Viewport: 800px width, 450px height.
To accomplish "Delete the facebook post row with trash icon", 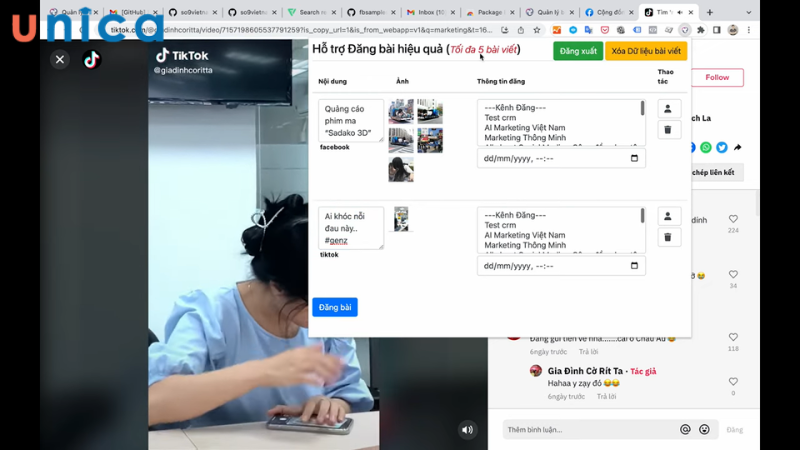I will [x=668, y=130].
